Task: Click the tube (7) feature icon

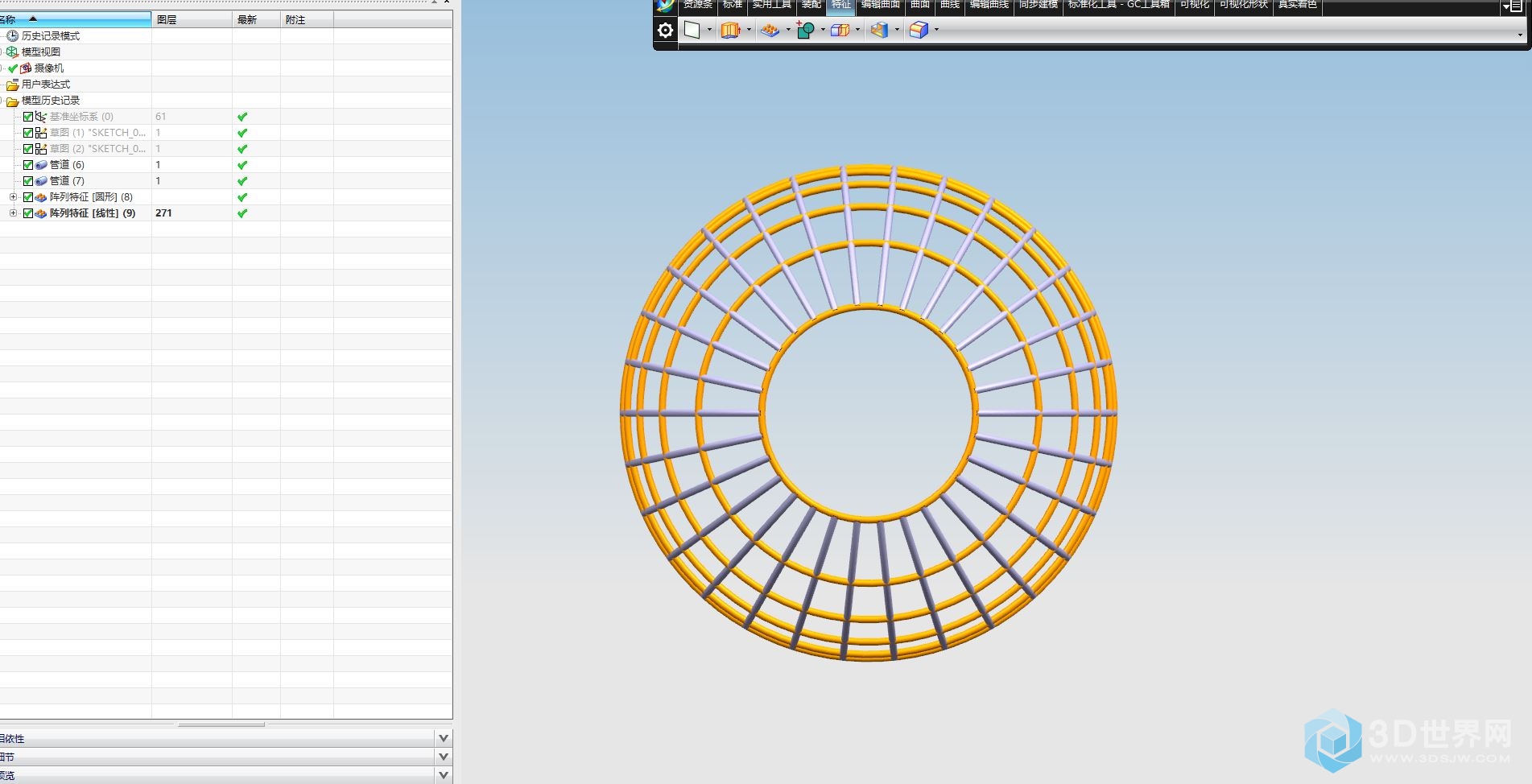Action: (x=41, y=181)
